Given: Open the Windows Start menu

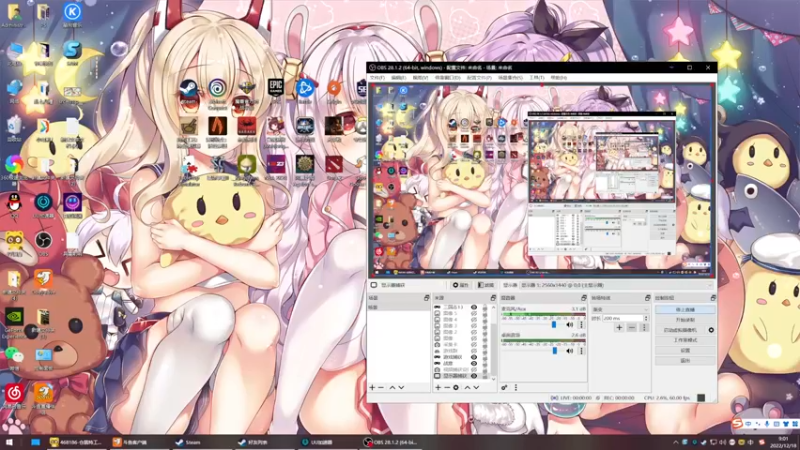Looking at the screenshot, I should (9, 442).
